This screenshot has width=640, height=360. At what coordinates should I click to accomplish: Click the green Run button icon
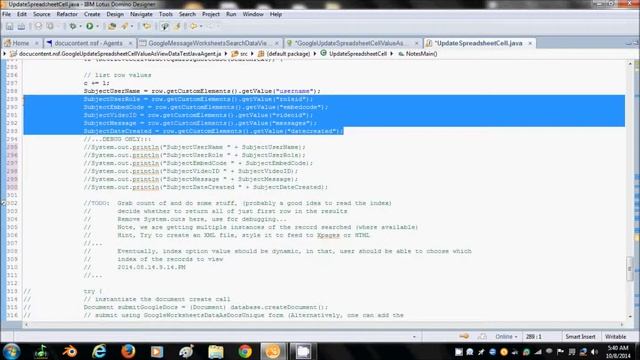coord(89,27)
